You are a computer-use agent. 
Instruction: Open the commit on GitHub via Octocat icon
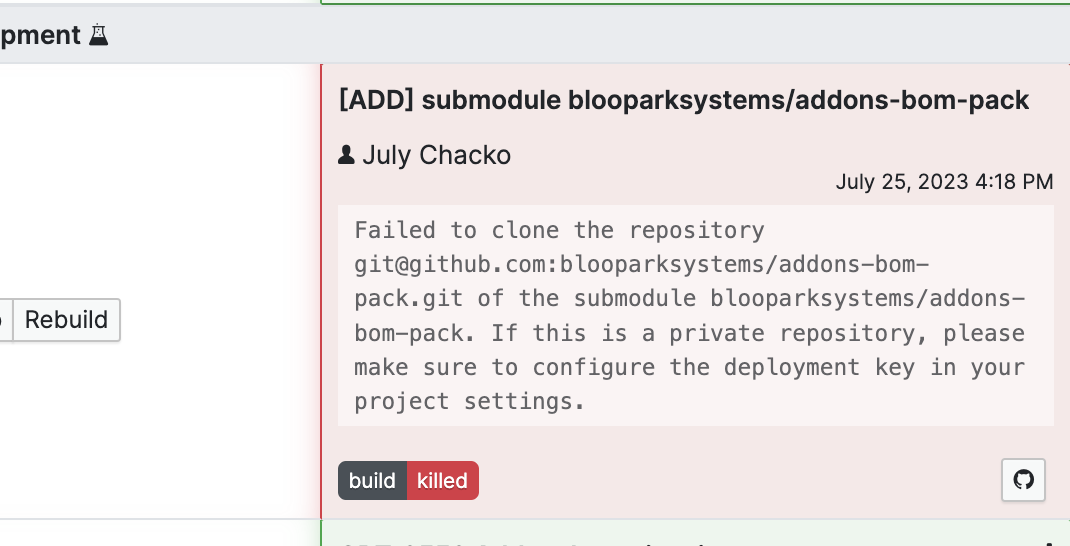coord(1023,480)
